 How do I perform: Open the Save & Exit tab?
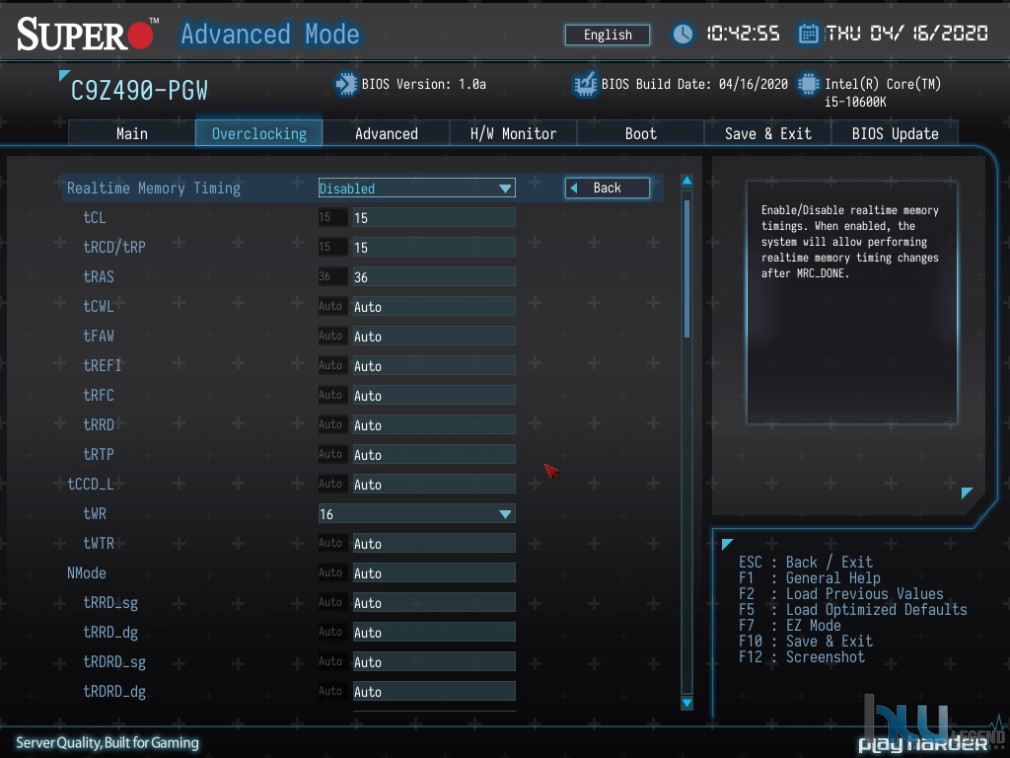pos(768,133)
